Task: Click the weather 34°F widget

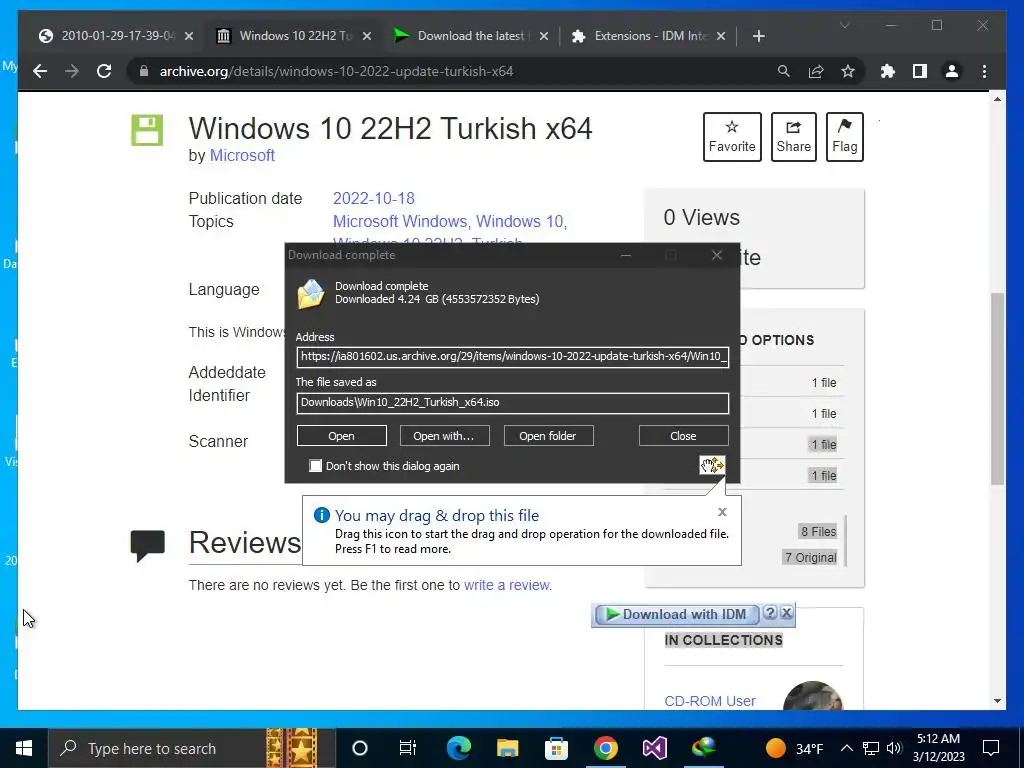Action: pos(795,748)
